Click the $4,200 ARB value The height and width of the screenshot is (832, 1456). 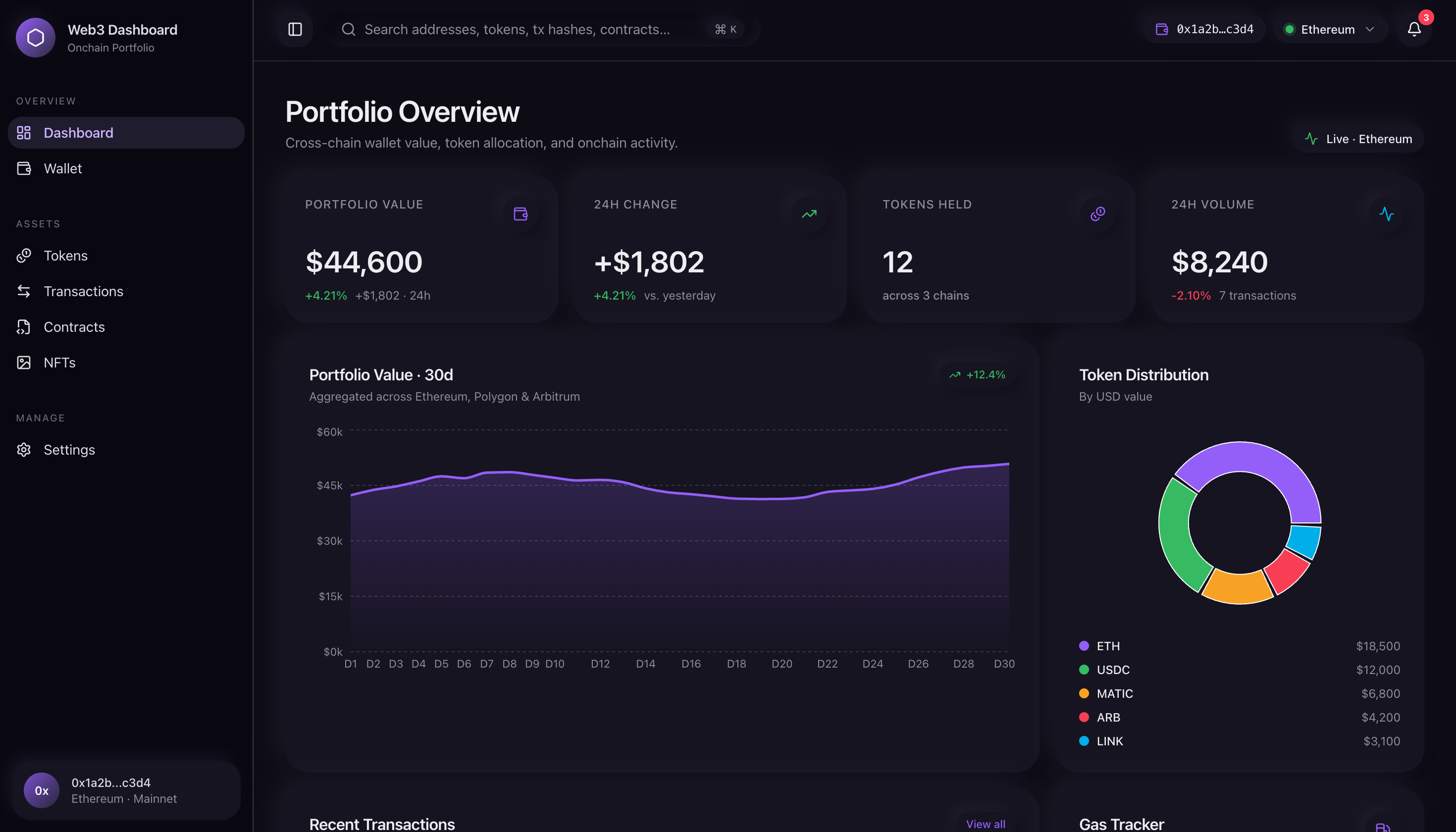[1381, 717]
